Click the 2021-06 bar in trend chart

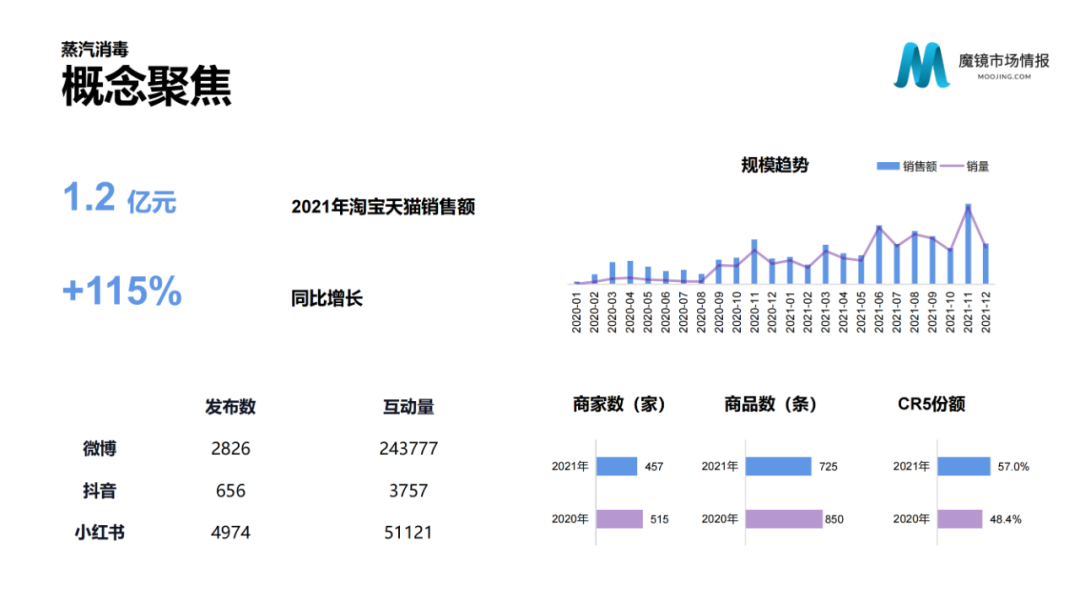pyautogui.click(x=879, y=254)
